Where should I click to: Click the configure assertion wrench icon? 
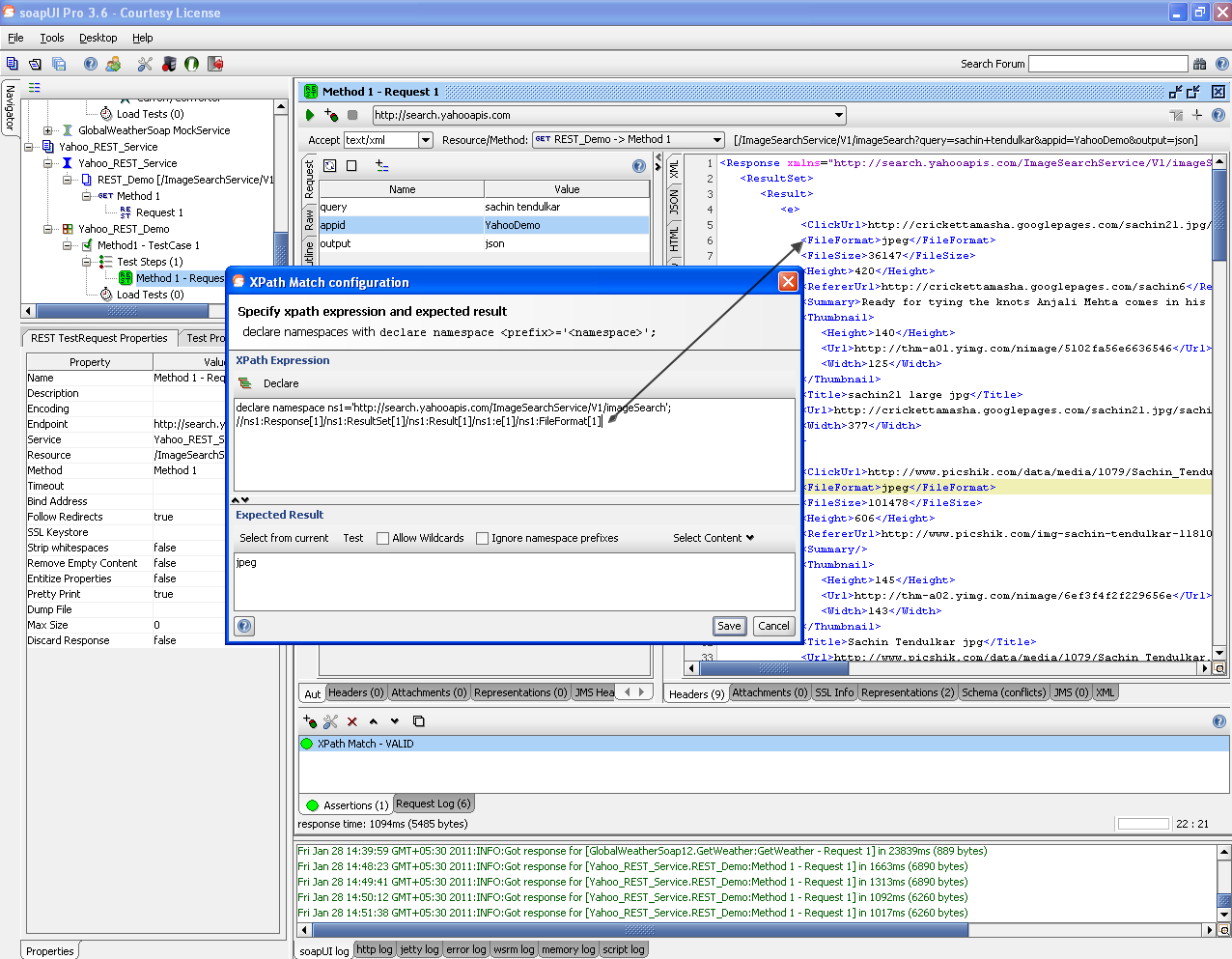[331, 721]
